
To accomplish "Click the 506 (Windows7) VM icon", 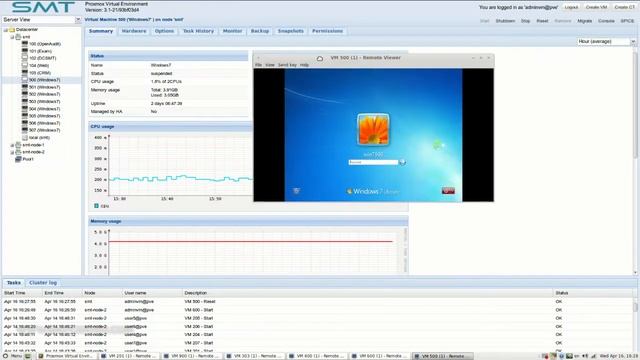I will pos(24,123).
